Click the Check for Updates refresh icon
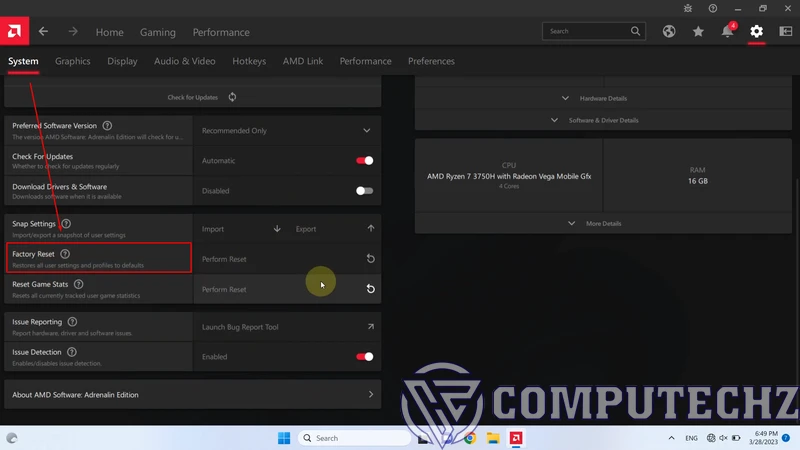Screen dimensions: 800x450 tap(232, 97)
